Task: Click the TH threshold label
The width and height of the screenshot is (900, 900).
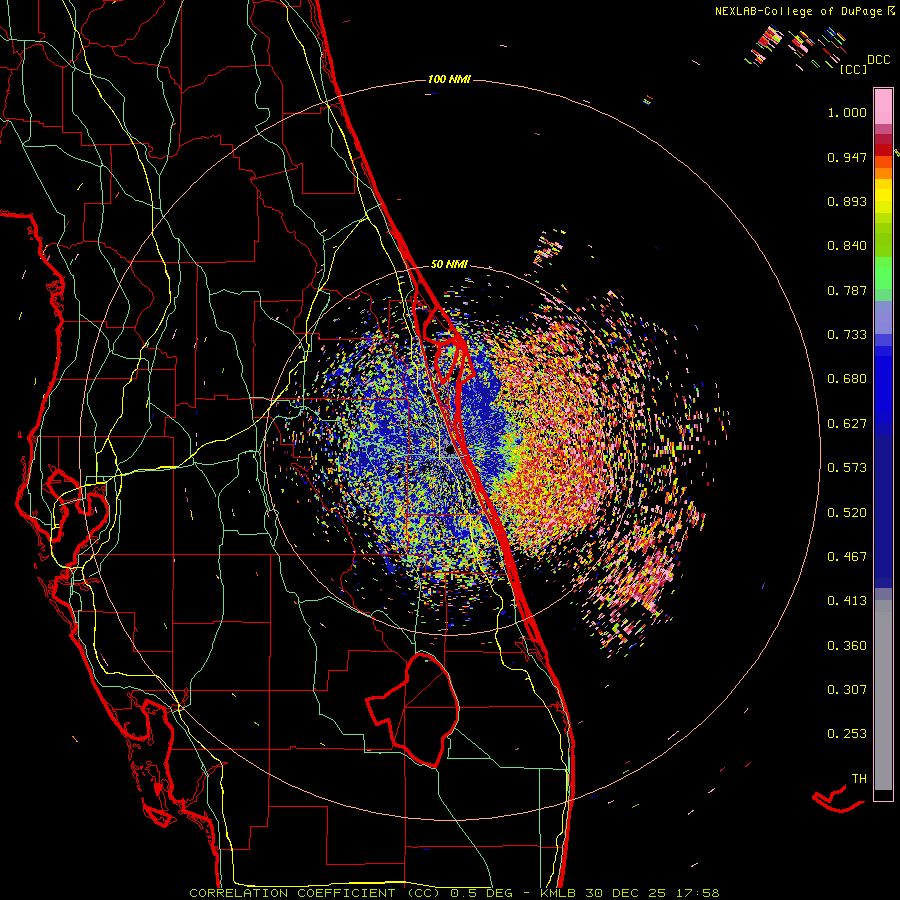Action: [859, 779]
